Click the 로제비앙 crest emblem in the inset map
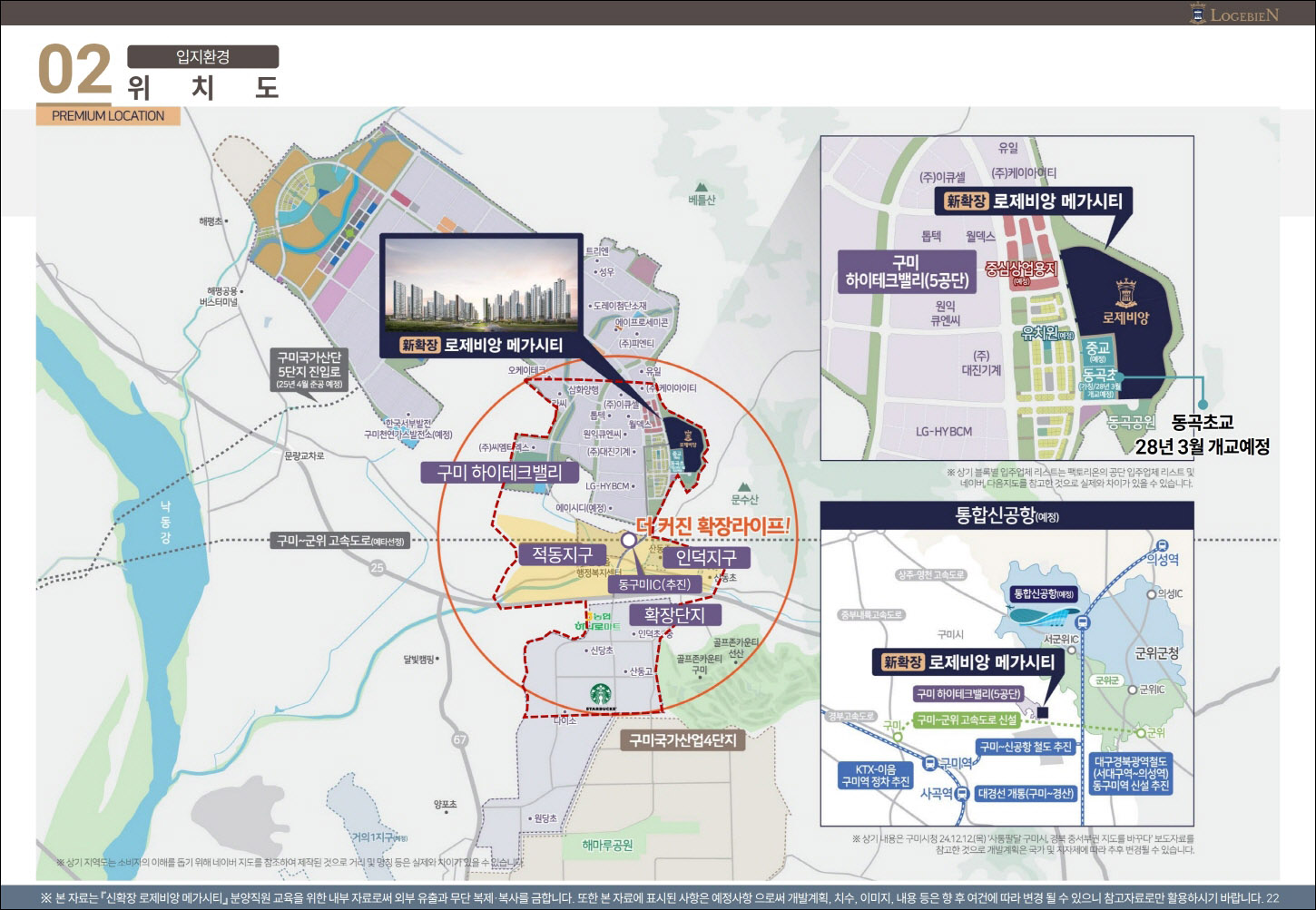1316x910 pixels. click(1125, 292)
